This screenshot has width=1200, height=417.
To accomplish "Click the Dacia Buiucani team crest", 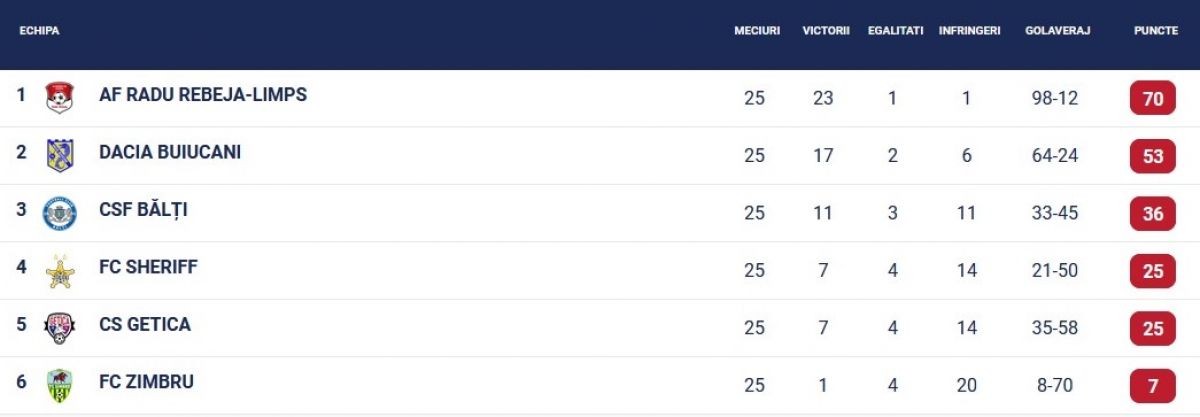I will [60, 155].
